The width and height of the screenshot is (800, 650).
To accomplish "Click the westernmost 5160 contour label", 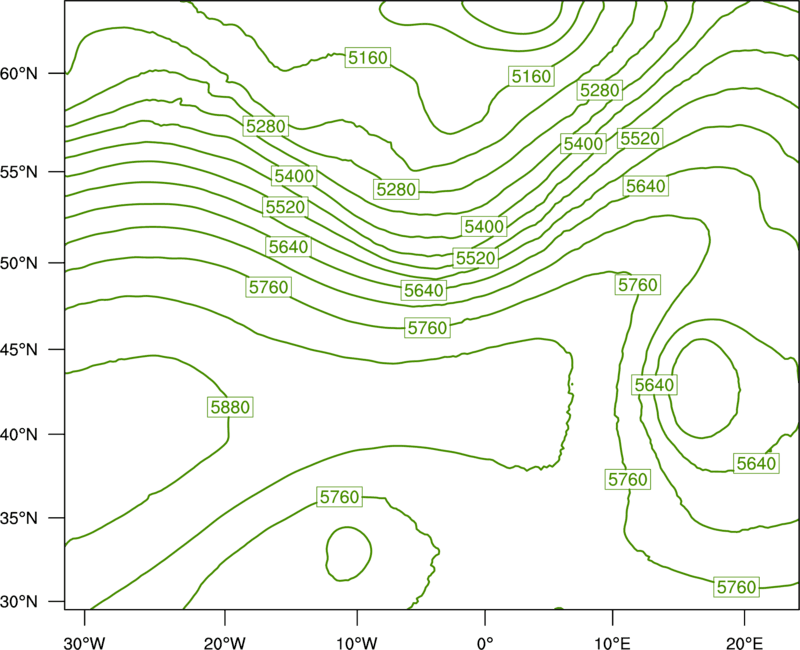I will pyautogui.click(x=367, y=58).
